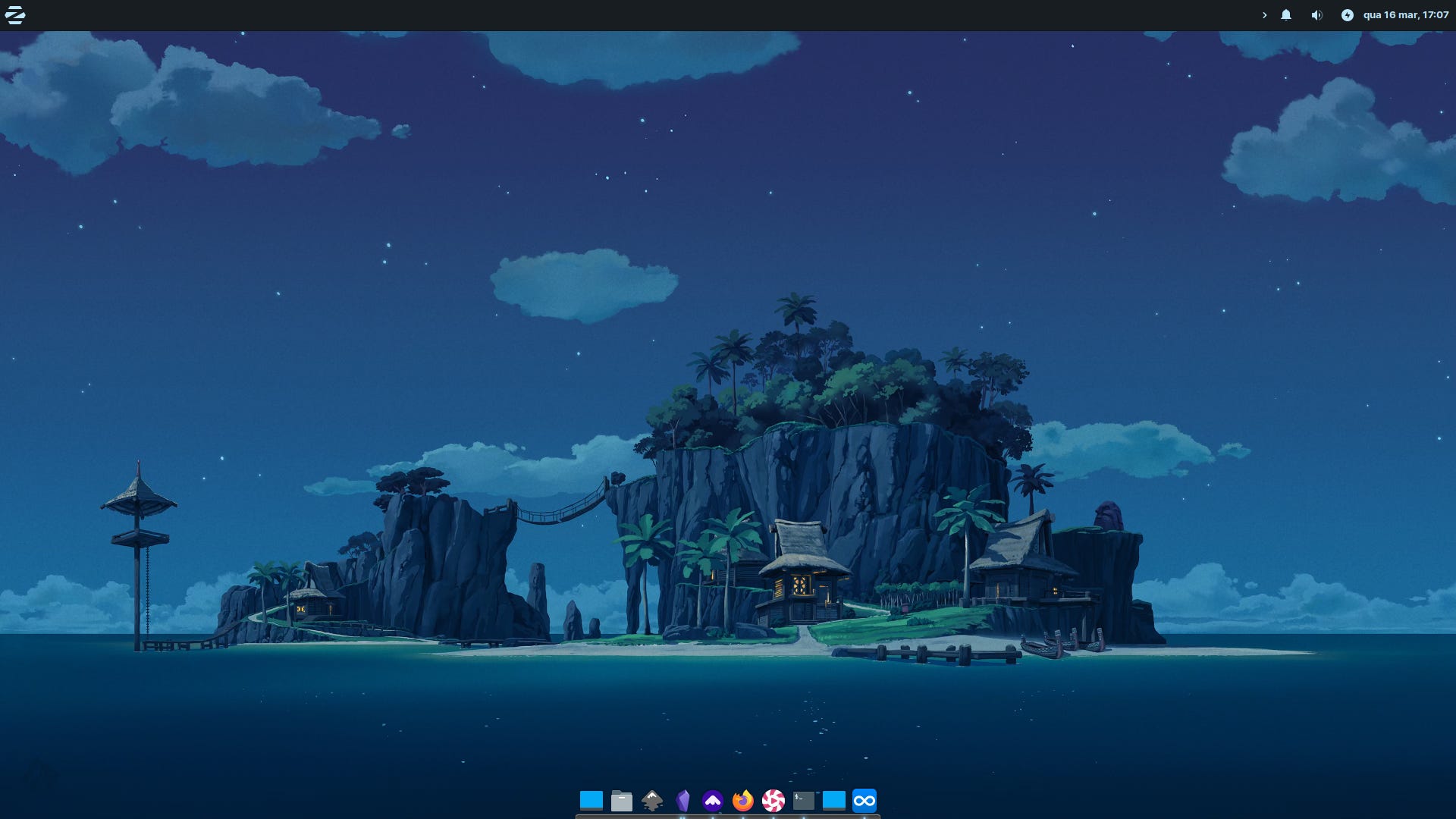Click the gray bar beneath dock icons
This screenshot has width=1456, height=819.
728,817
